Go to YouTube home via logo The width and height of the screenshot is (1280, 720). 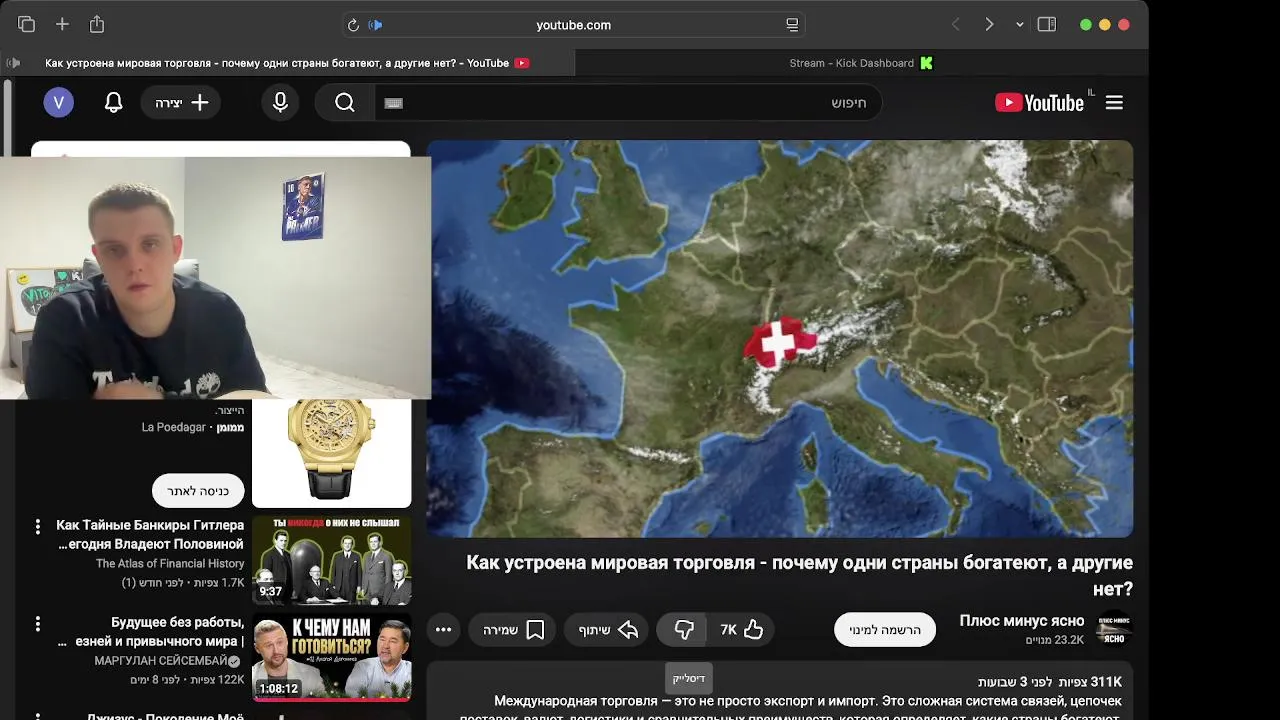pyautogui.click(x=1040, y=102)
